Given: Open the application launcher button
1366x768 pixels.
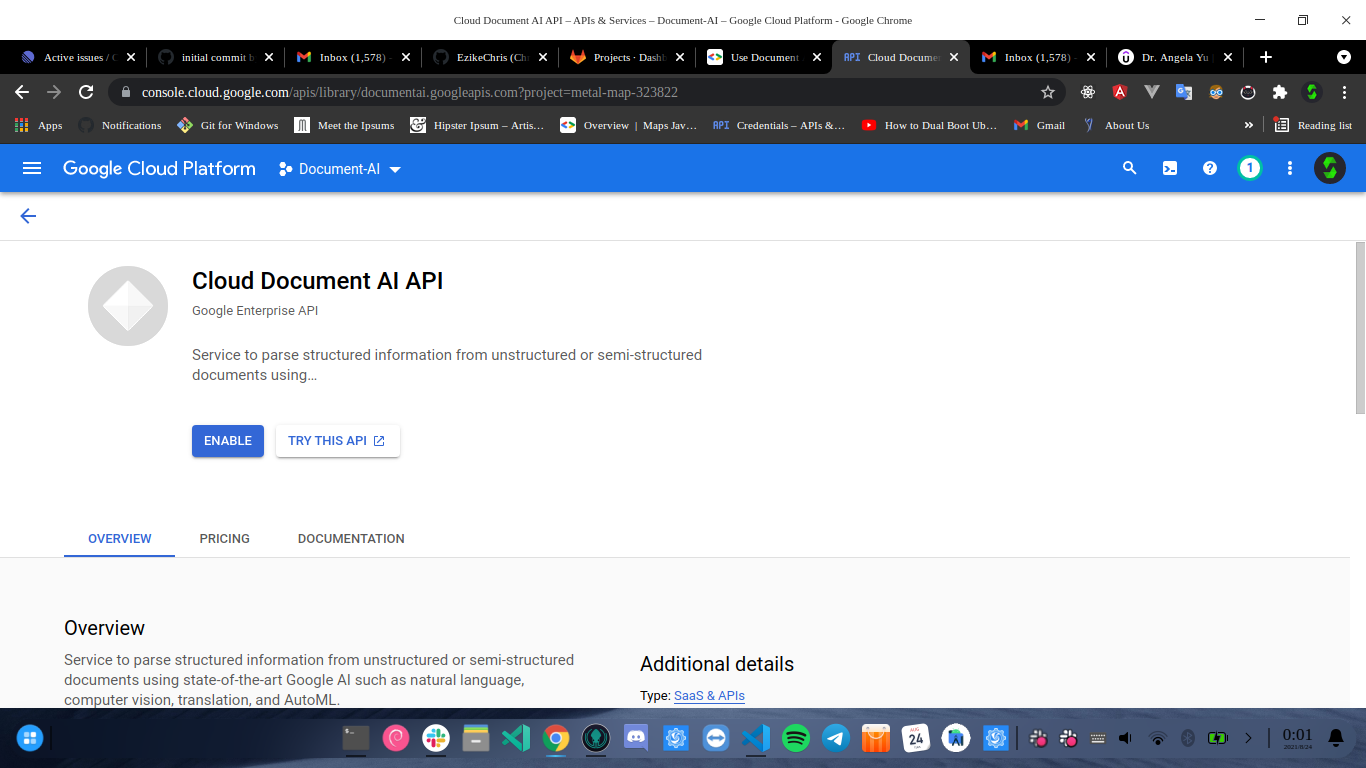Looking at the screenshot, I should (x=30, y=739).
